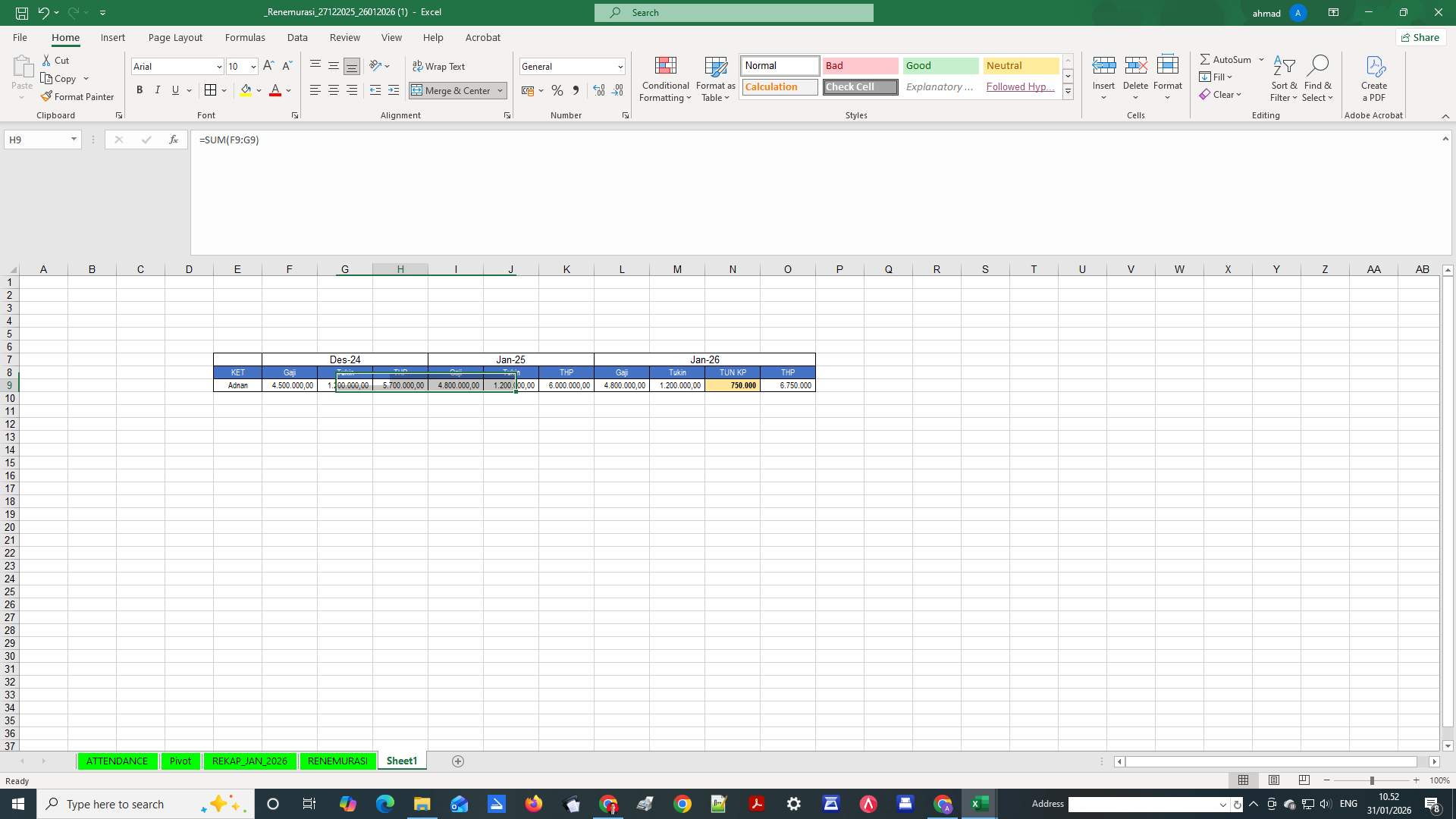1456x819 pixels.
Task: Open the RENEMURASI sheet tab
Action: coord(337,761)
